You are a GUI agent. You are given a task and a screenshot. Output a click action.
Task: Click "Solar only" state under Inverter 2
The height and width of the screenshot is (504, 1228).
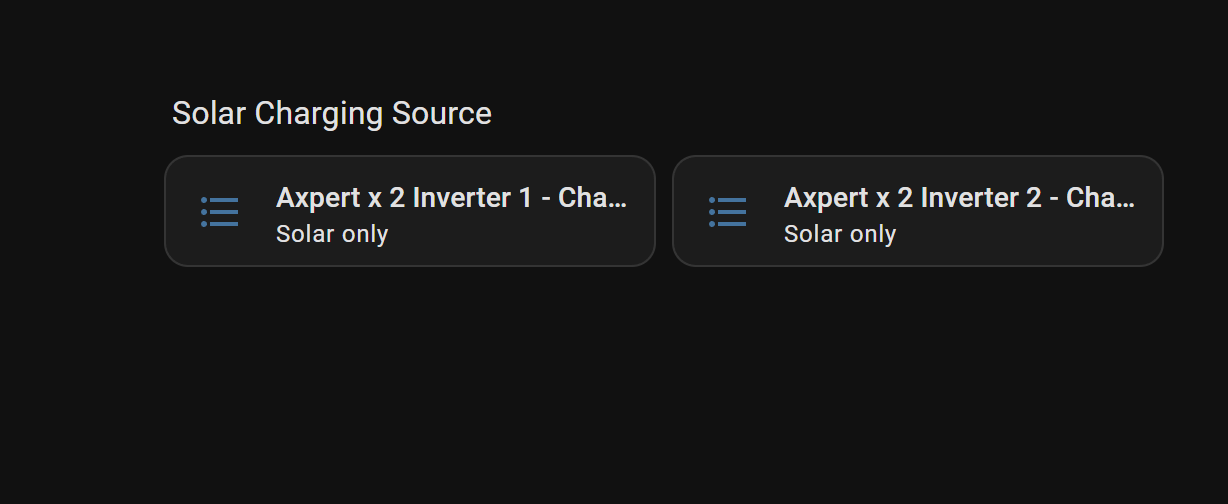coord(840,234)
